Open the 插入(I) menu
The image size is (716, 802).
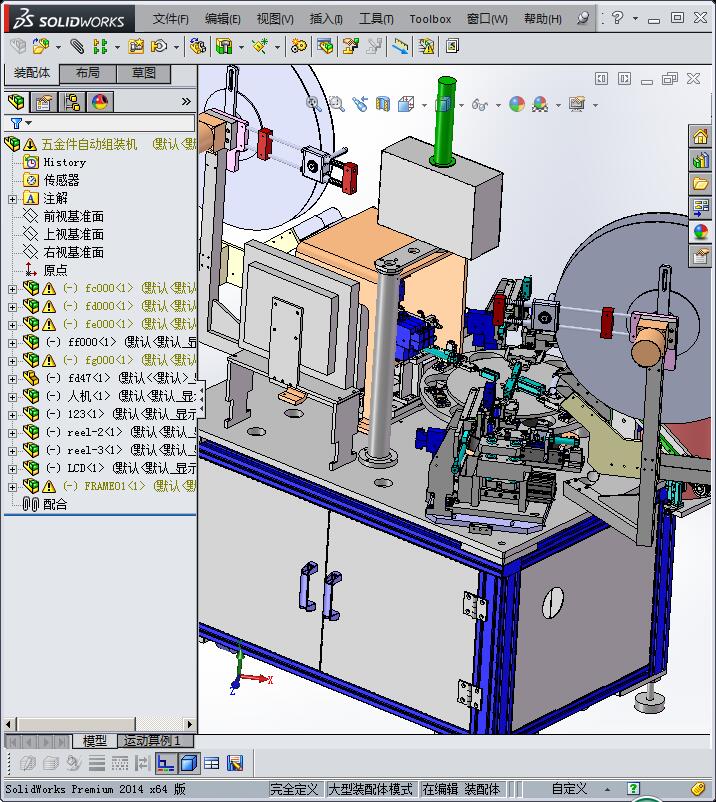click(x=326, y=19)
